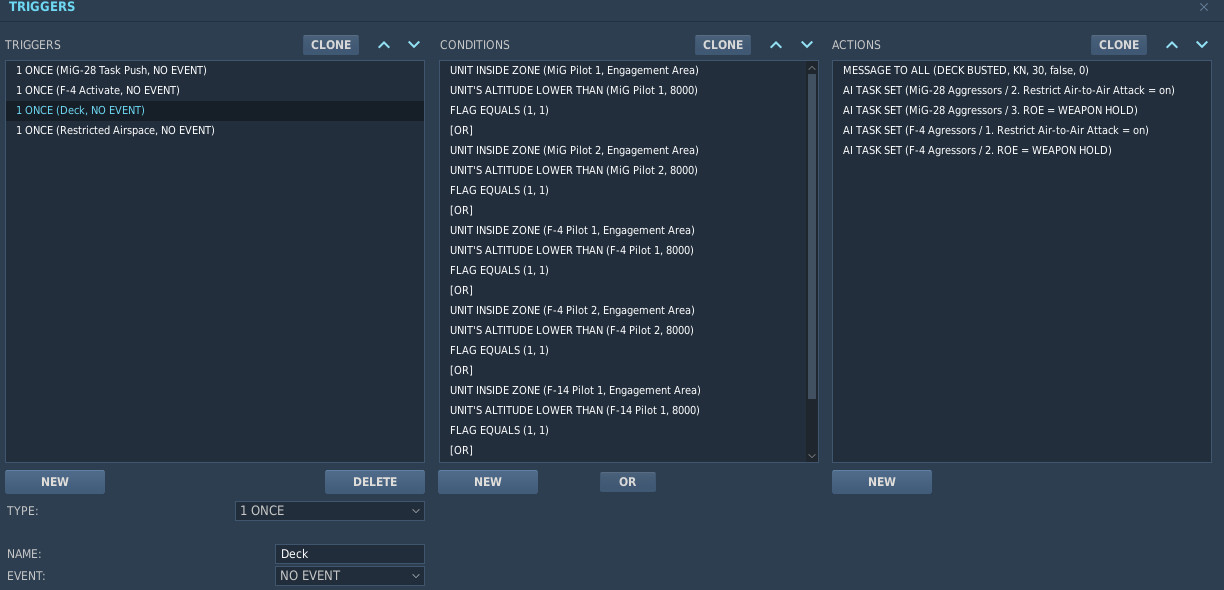Select trigger F-4 Activate
This screenshot has height=590, width=1224.
(215, 91)
